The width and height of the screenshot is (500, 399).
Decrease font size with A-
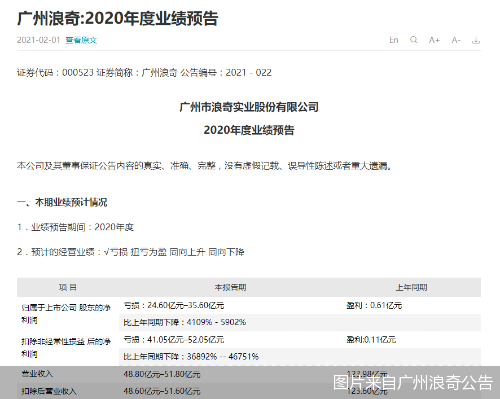[x=456, y=40]
